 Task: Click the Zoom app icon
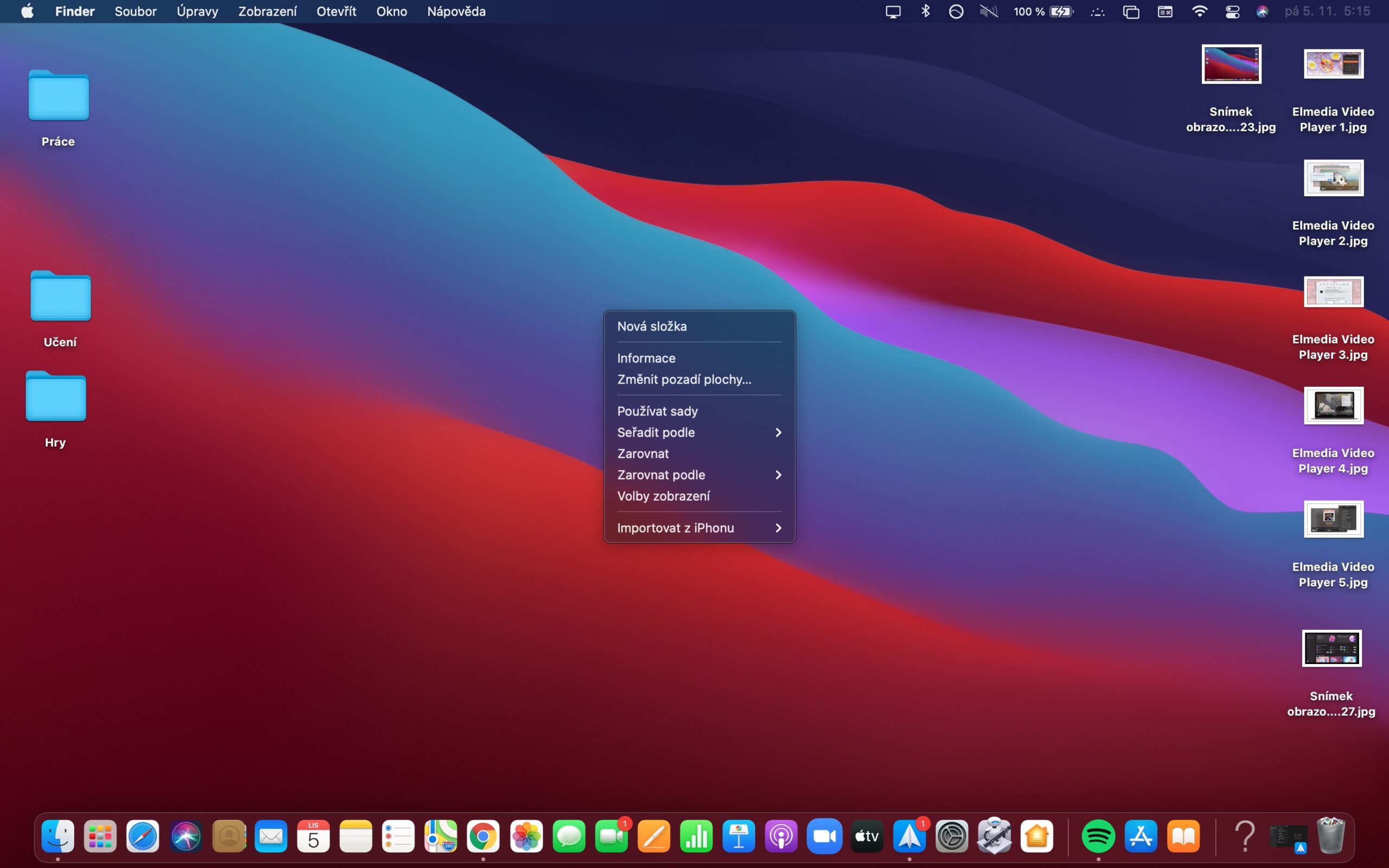pos(824,837)
